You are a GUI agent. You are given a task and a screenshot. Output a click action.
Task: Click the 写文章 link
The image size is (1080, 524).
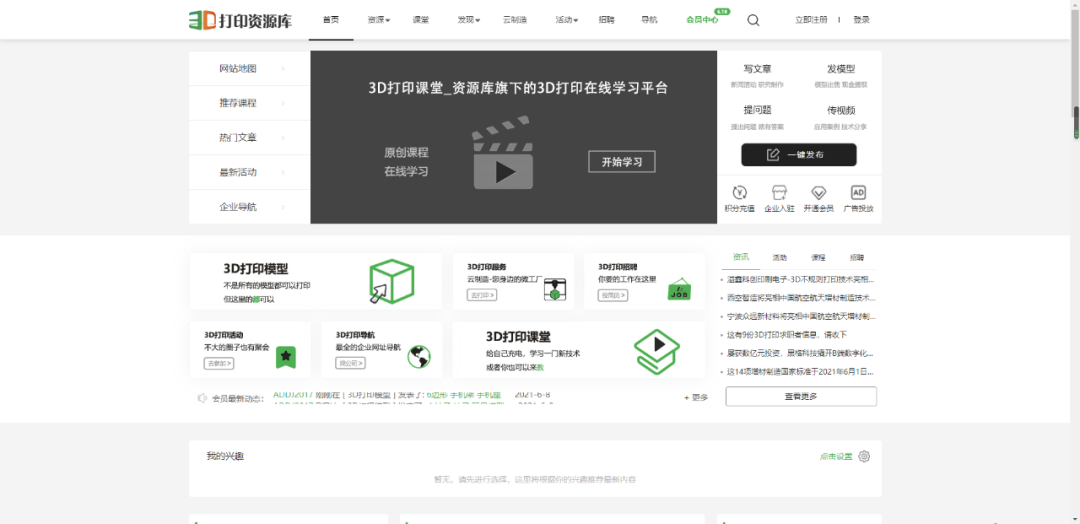click(757, 69)
